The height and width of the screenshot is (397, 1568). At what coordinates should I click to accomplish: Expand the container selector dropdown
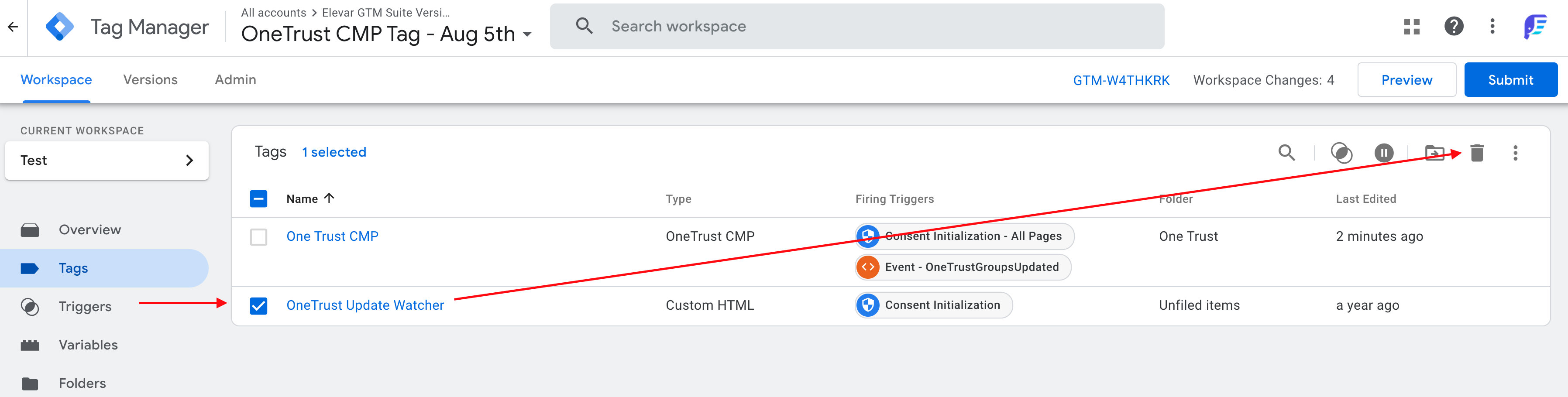[x=527, y=34]
